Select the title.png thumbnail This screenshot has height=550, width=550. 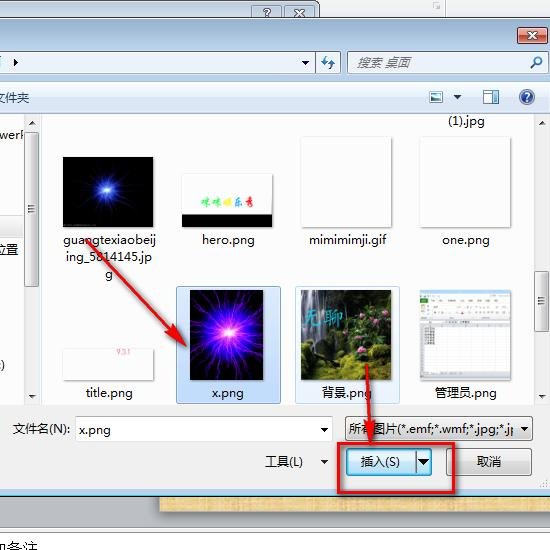point(108,364)
